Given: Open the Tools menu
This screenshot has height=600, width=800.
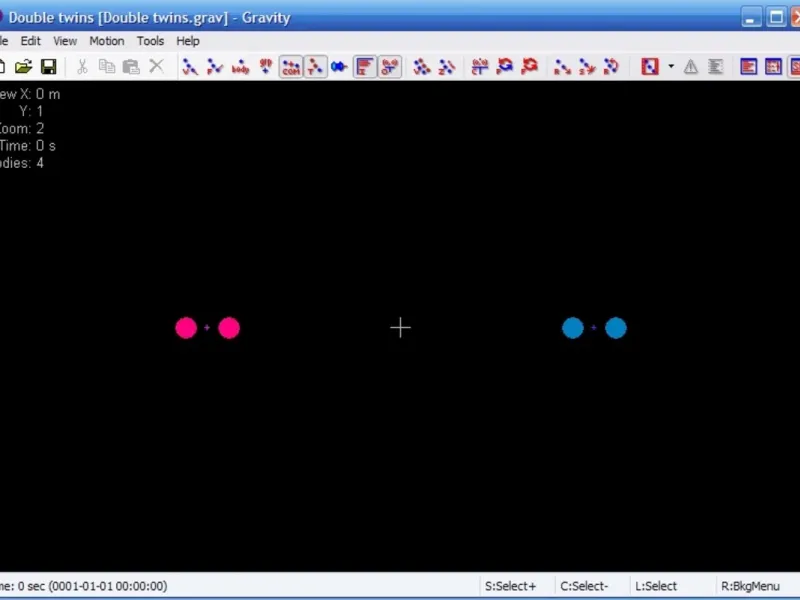Looking at the screenshot, I should (150, 41).
